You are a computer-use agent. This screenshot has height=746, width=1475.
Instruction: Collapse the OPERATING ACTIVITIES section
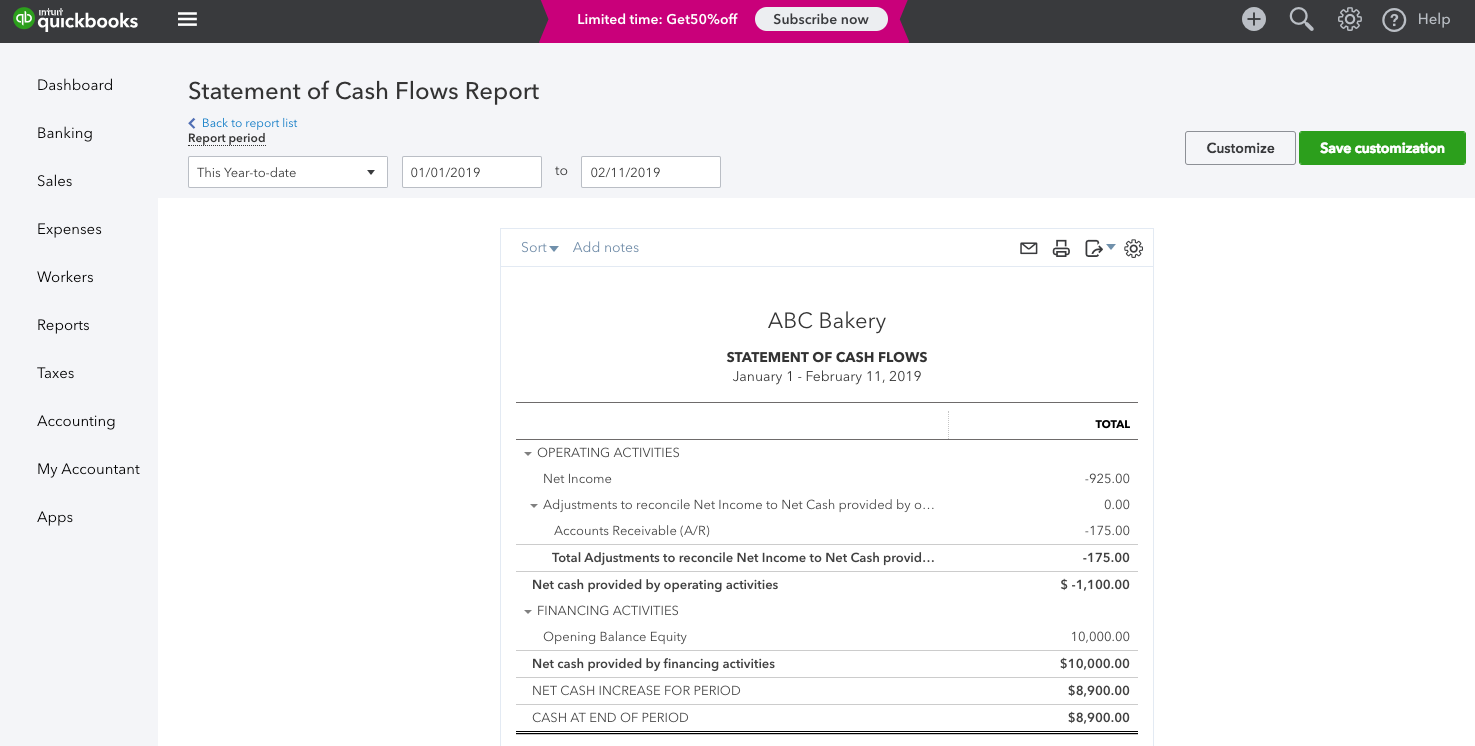[x=528, y=452]
